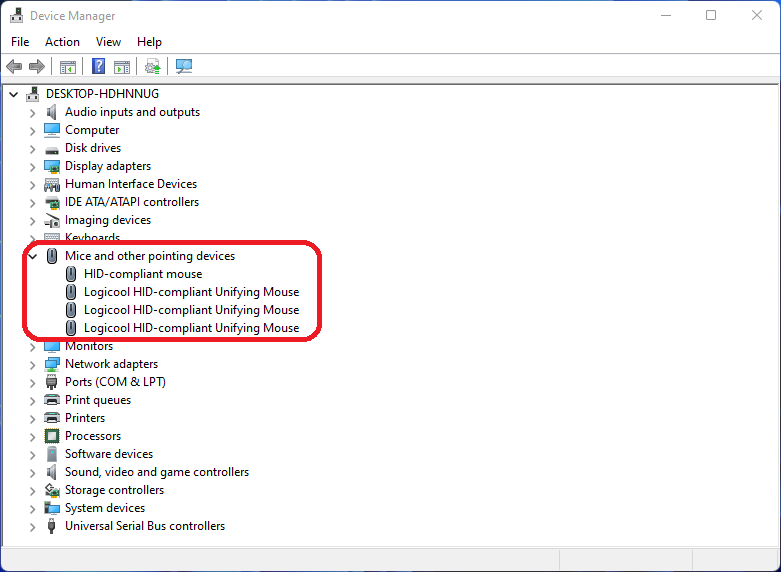The height and width of the screenshot is (572, 781).
Task: Expand Universal Serial Bus controllers
Action: click(32, 527)
